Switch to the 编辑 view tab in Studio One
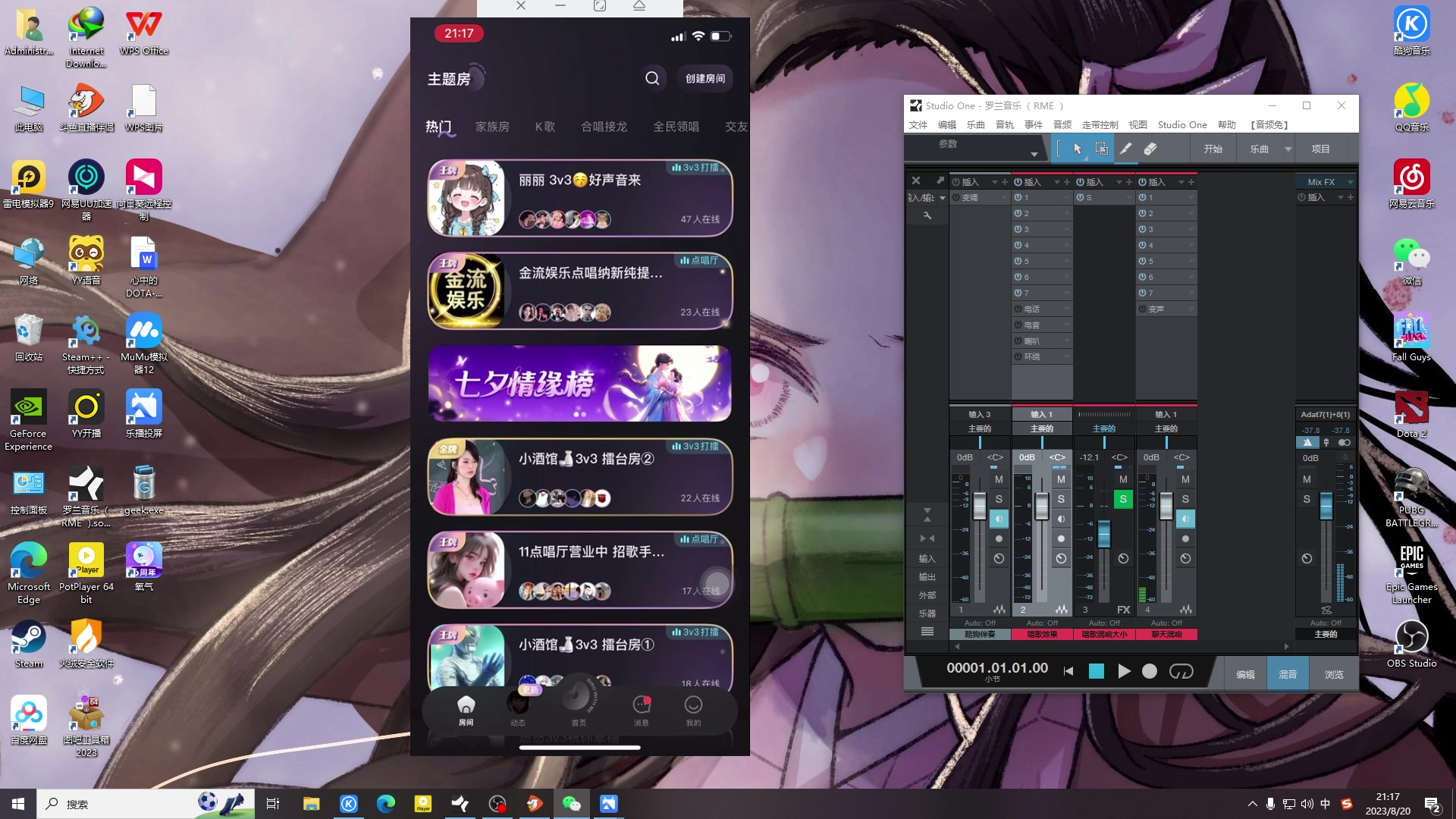Image resolution: width=1456 pixels, height=819 pixels. click(1245, 674)
